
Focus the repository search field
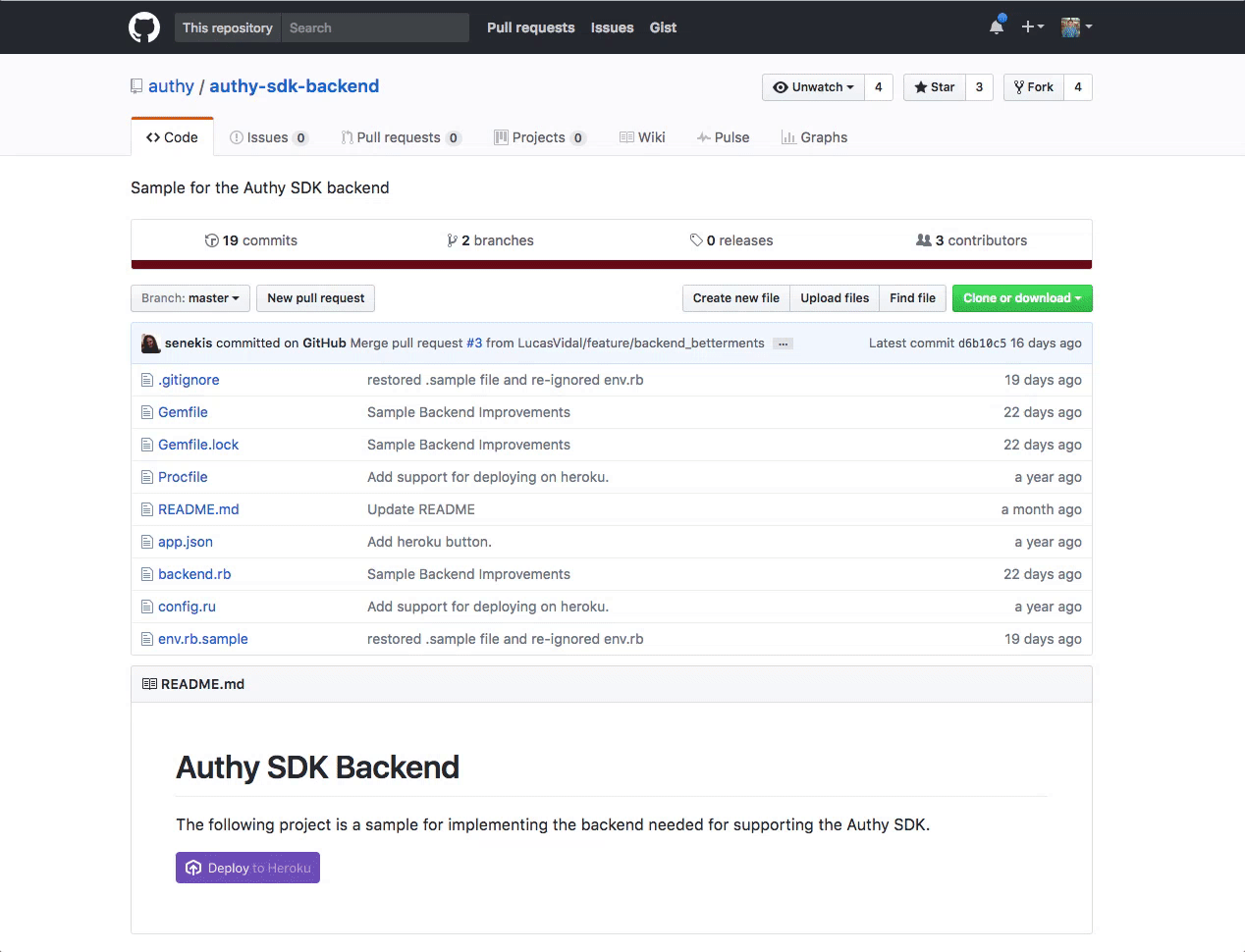pyautogui.click(x=375, y=27)
